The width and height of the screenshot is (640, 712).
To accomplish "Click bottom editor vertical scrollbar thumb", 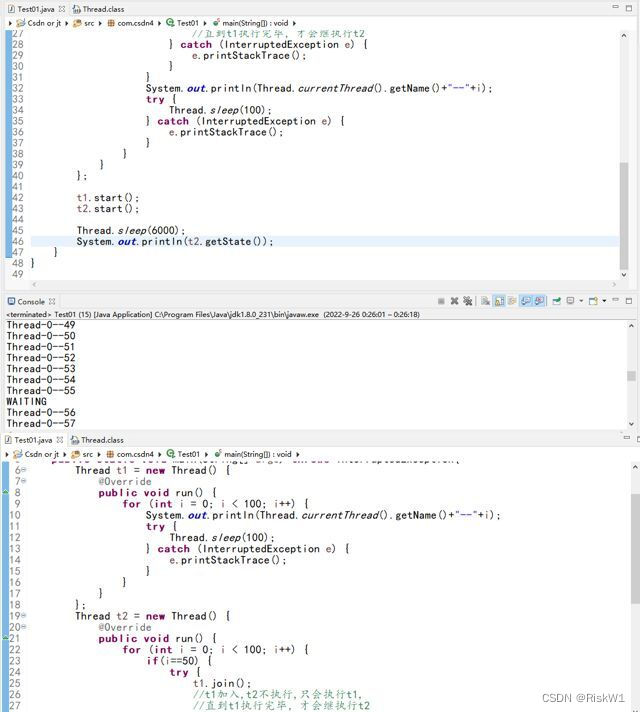I will point(635,549).
